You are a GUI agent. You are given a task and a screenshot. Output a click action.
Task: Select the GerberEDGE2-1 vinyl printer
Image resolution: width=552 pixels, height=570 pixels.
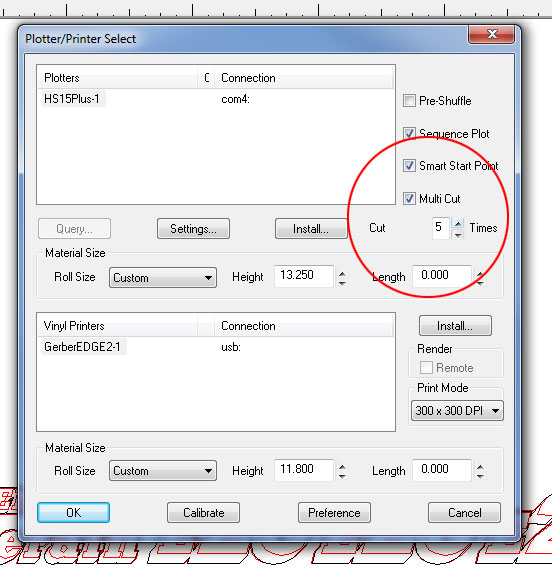click(x=82, y=347)
